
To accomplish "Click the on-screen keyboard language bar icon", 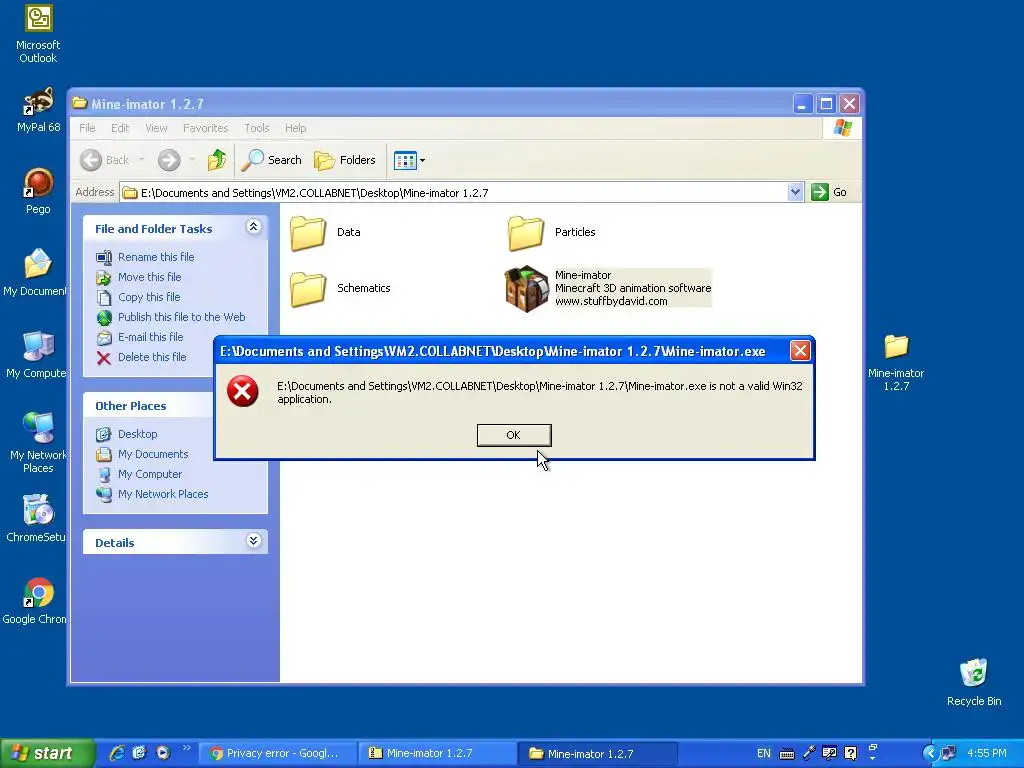I will (787, 754).
